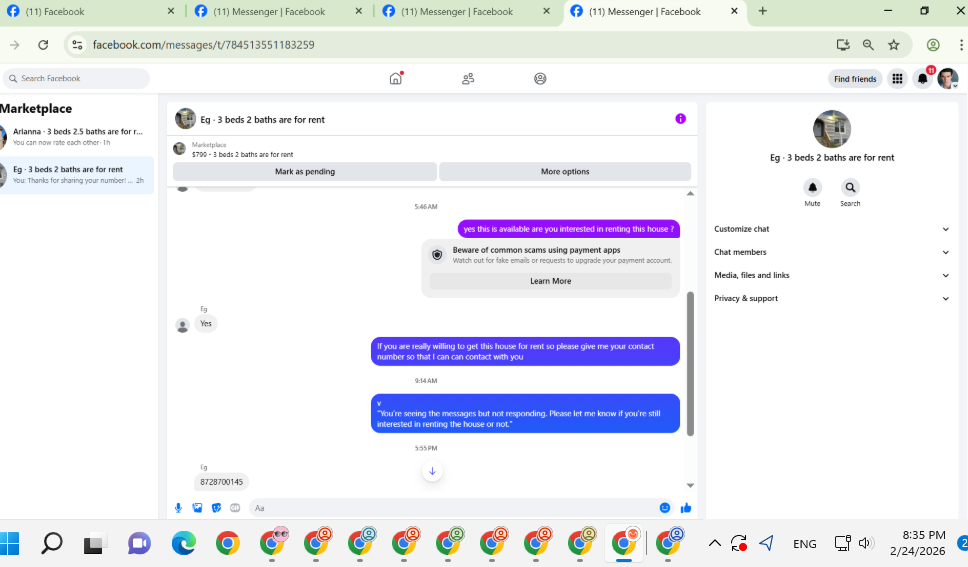Image resolution: width=968 pixels, height=567 pixels.
Task: Expand Customize chat section
Action: [832, 229]
